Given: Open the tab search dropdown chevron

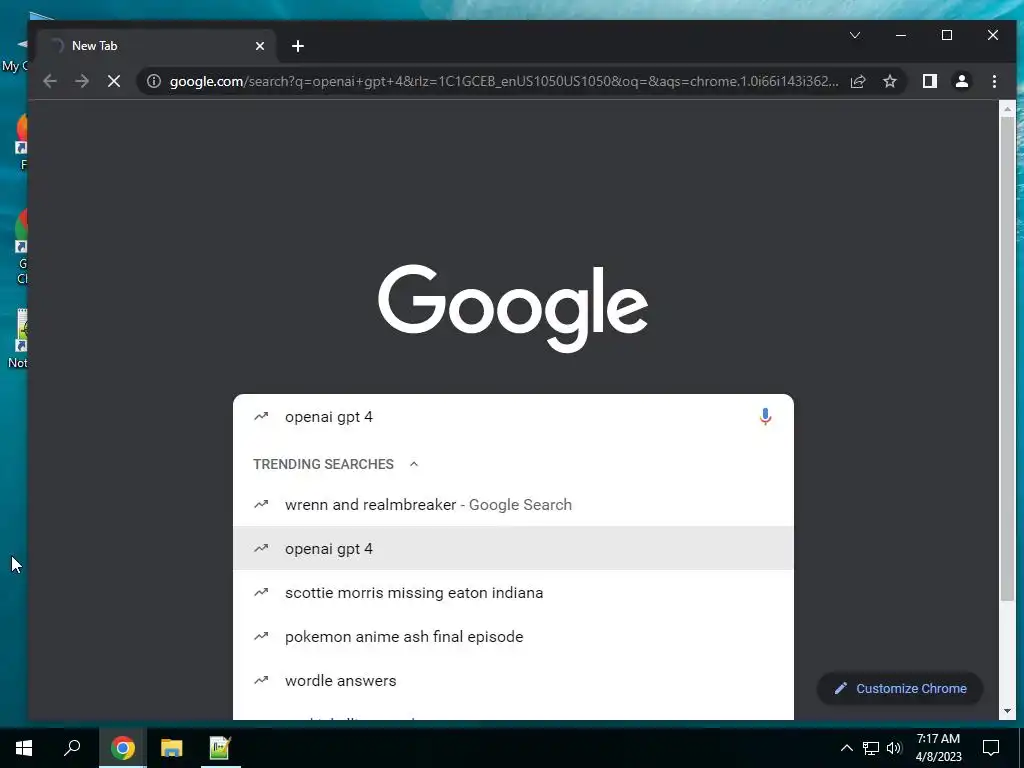Looking at the screenshot, I should pos(855,35).
